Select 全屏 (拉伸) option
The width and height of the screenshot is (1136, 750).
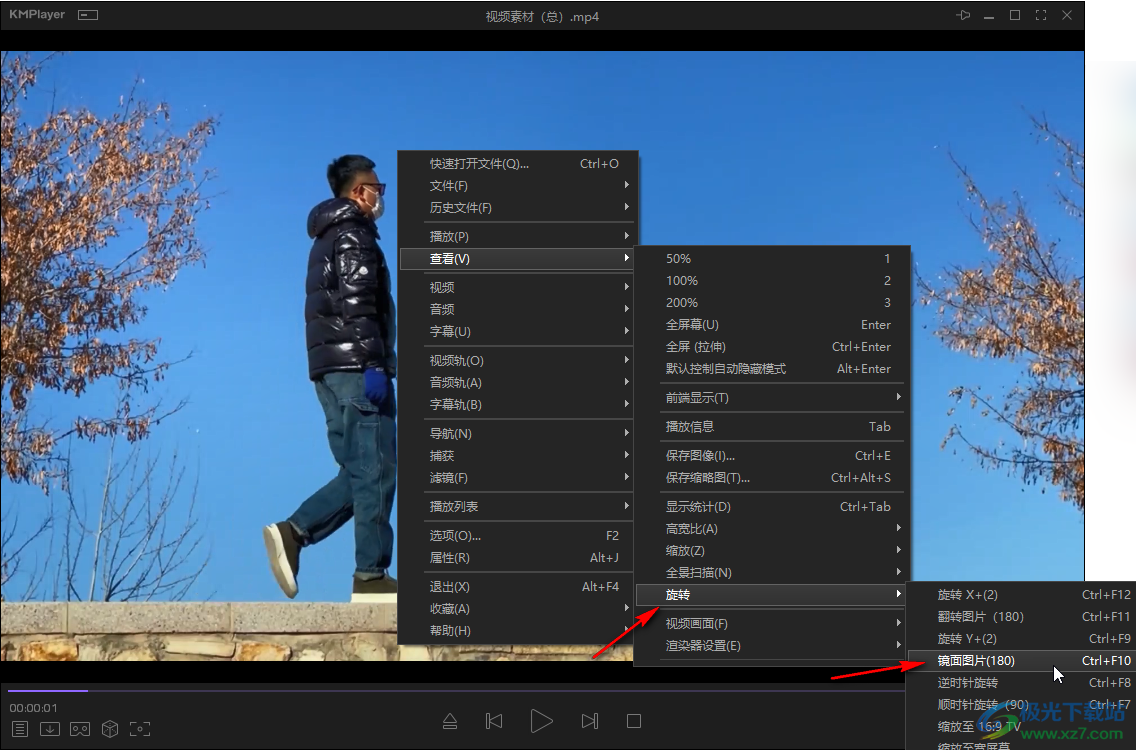[x=771, y=347]
